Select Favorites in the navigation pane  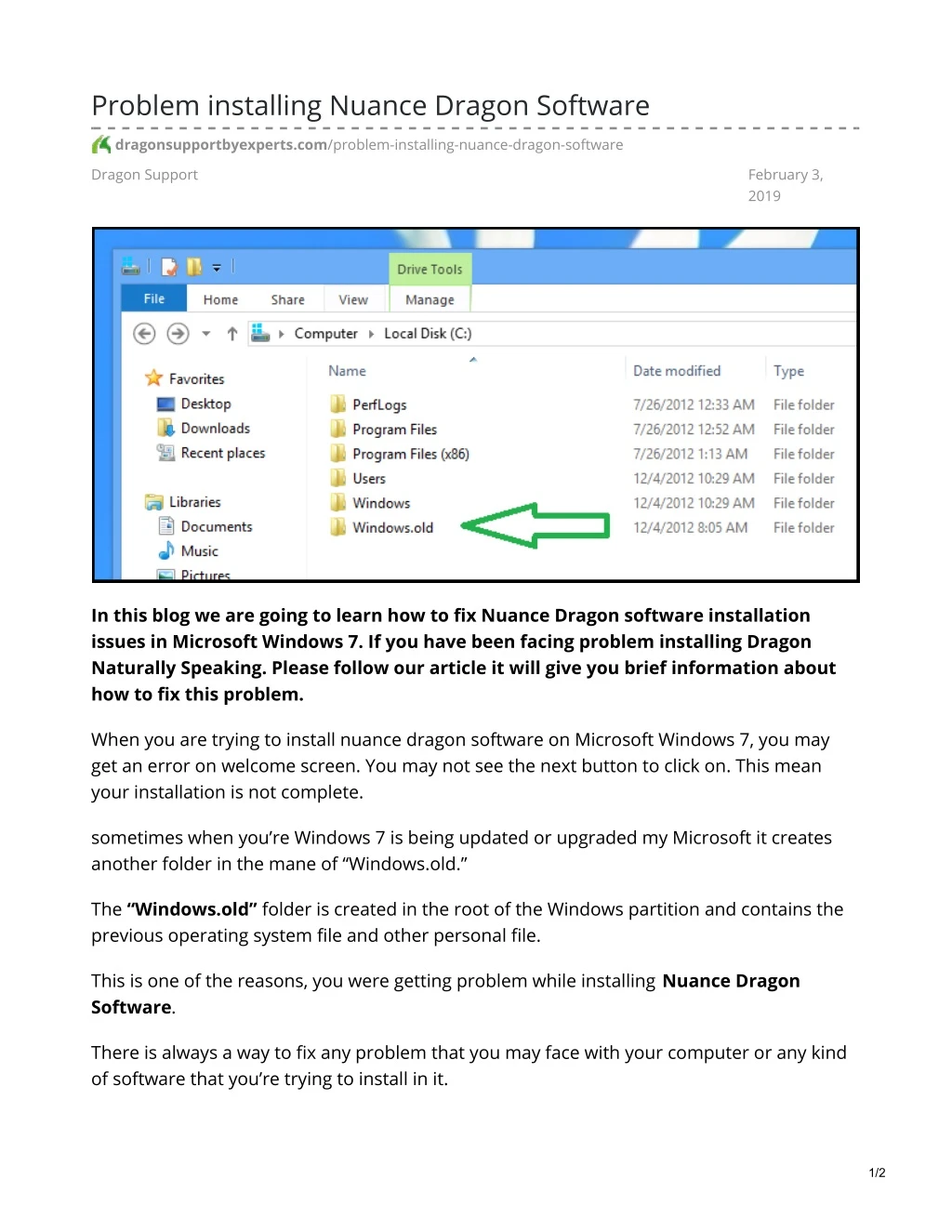(x=196, y=378)
